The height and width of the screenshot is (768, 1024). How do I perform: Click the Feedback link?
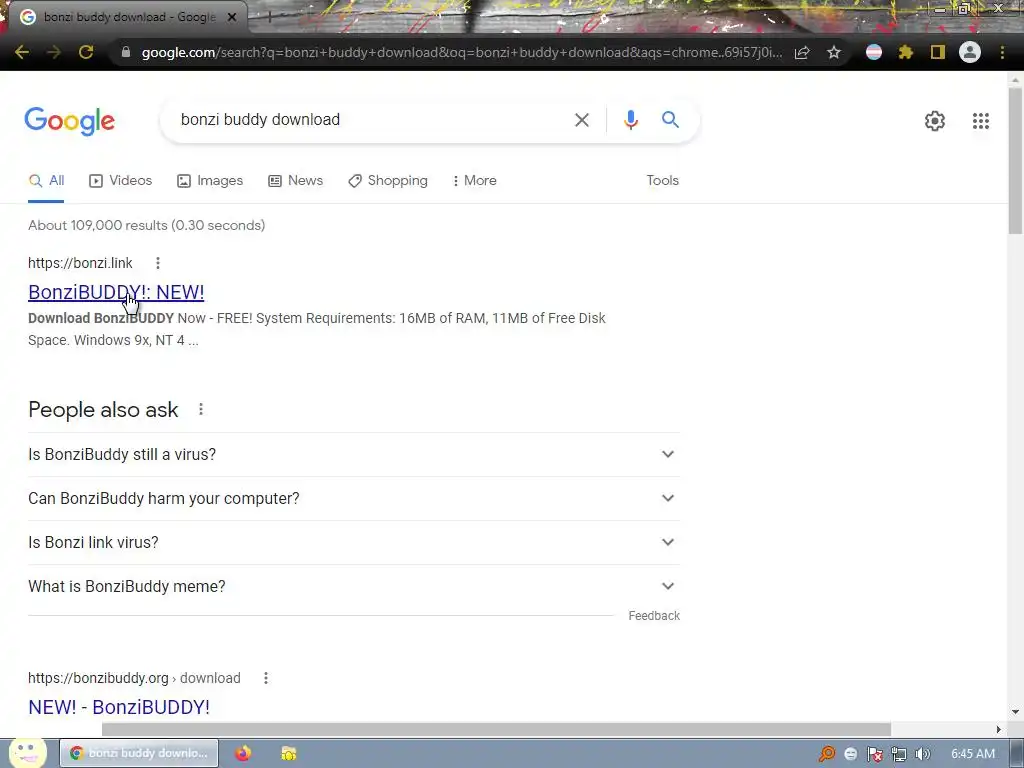click(654, 616)
